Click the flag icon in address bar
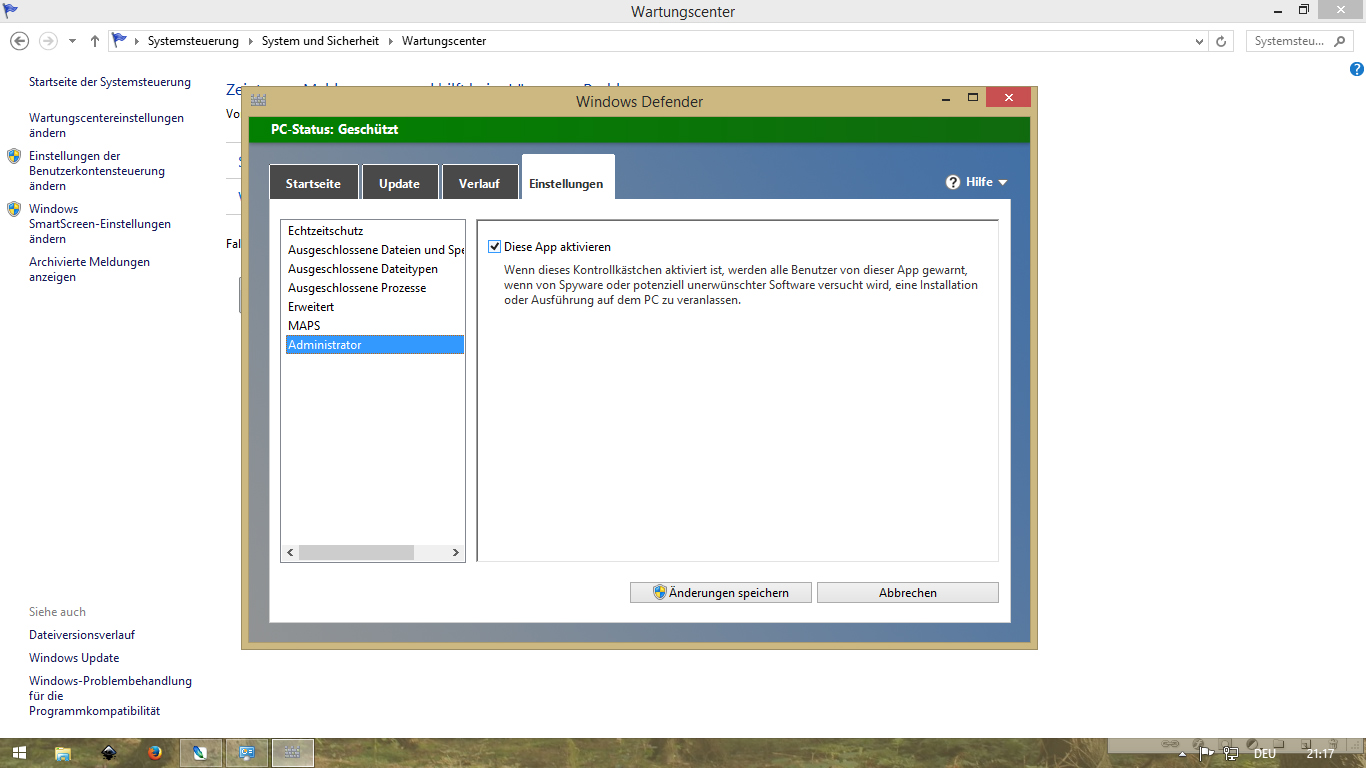The width and height of the screenshot is (1366, 768). pyautogui.click(x=120, y=40)
